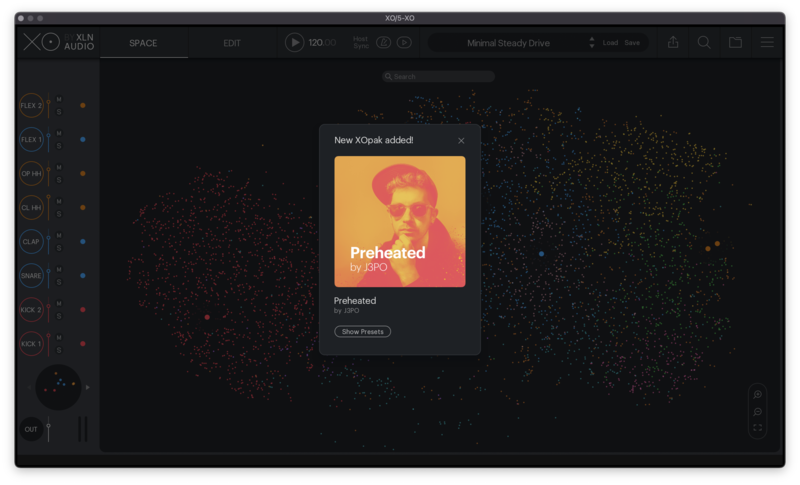This screenshot has height=485, width=800.
Task: Open the Preheated by J3PO cover artwork
Action: [400, 221]
